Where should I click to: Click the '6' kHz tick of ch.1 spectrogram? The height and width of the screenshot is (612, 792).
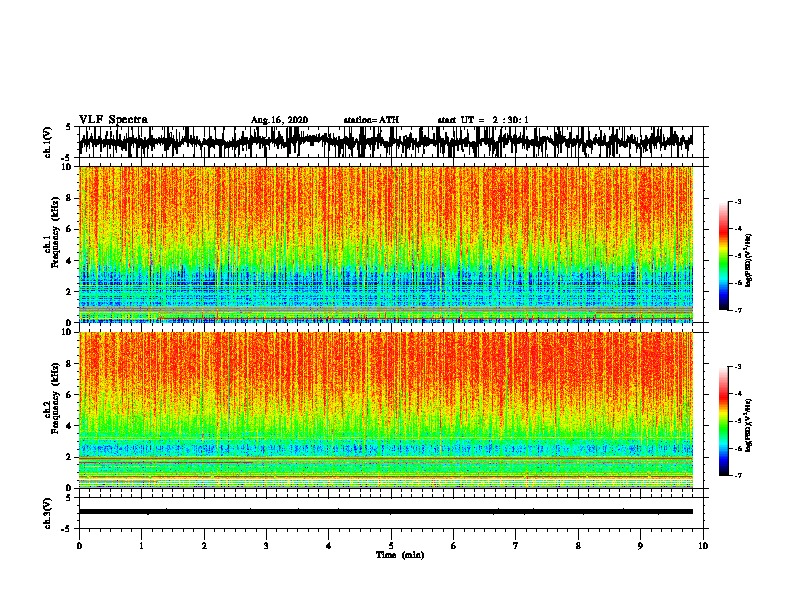click(70, 229)
